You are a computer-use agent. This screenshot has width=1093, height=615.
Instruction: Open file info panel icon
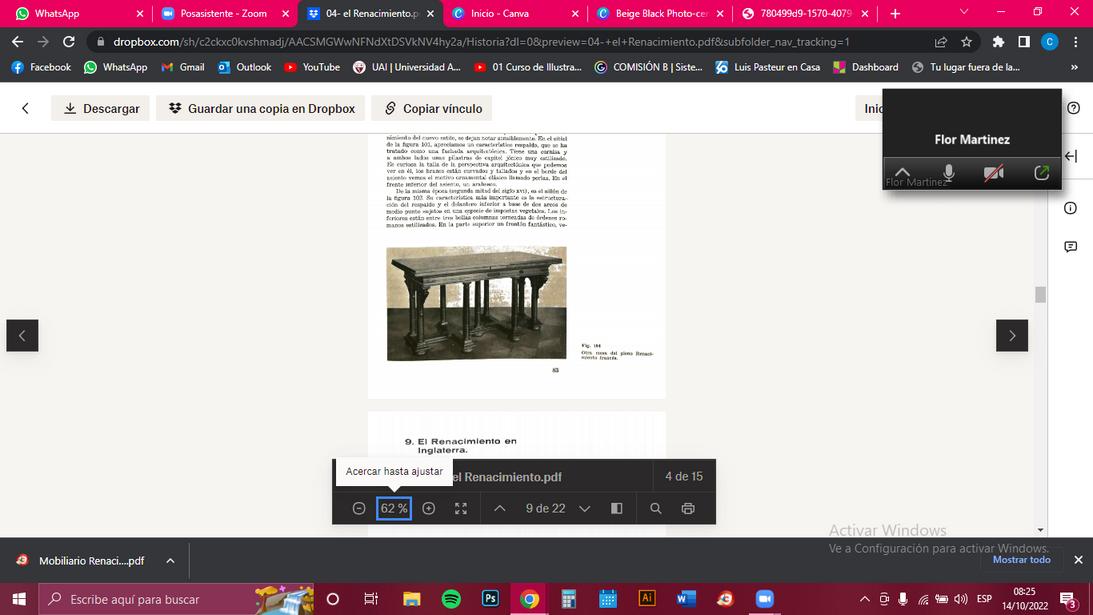pos(1071,208)
